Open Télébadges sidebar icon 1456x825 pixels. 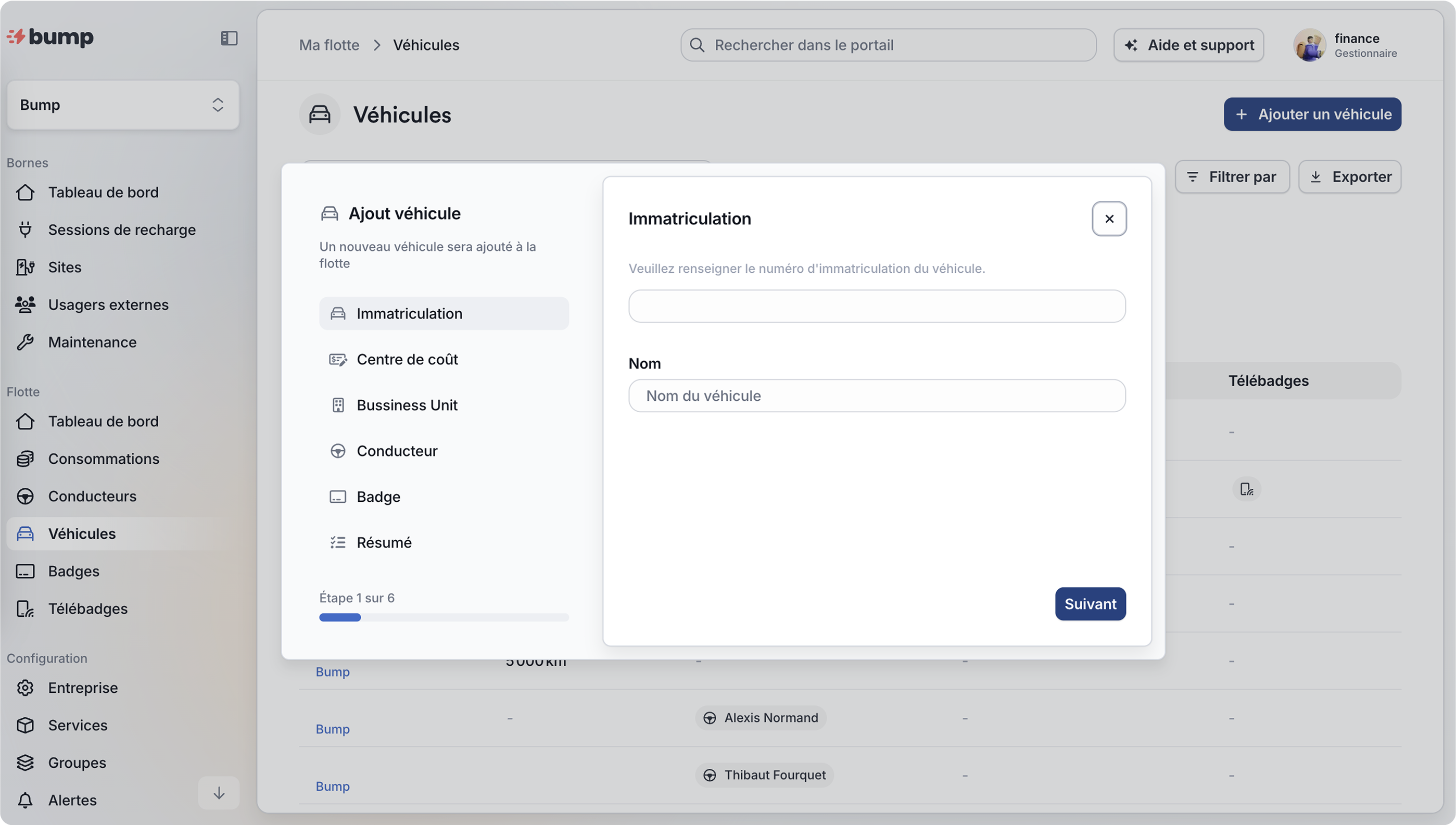click(25, 608)
